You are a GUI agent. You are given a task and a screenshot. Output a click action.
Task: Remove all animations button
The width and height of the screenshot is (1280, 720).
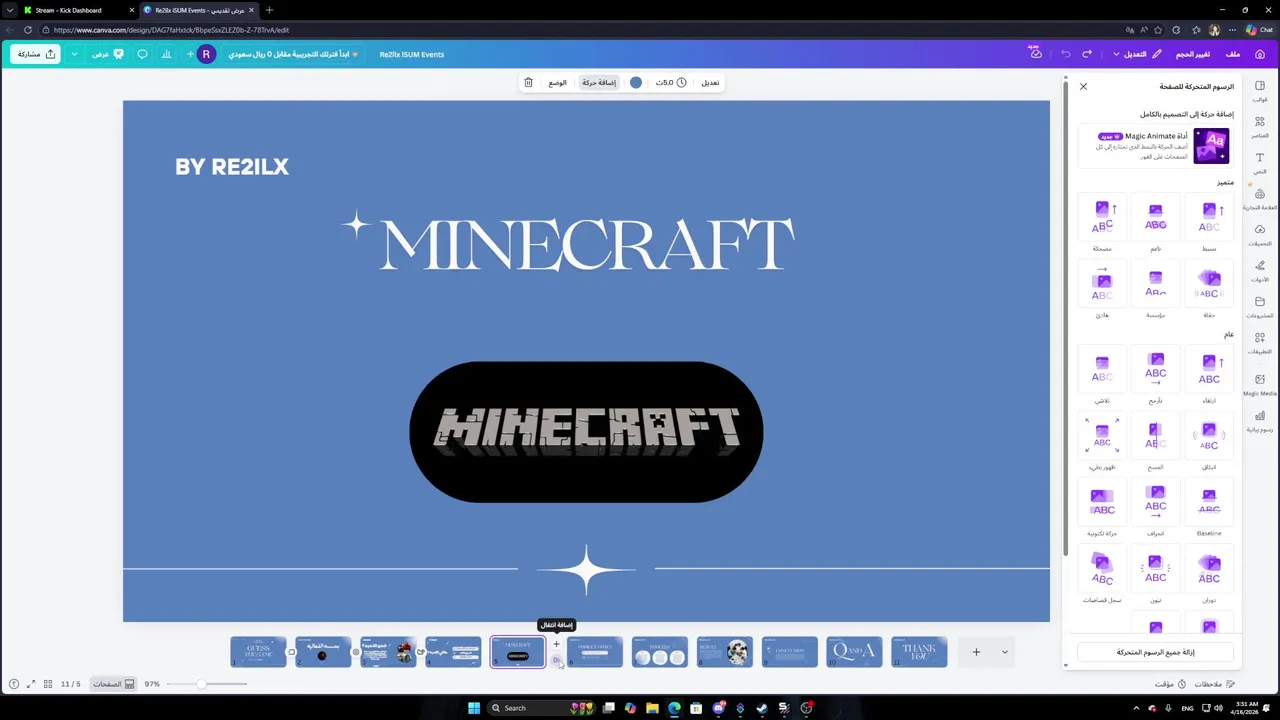tap(1156, 652)
